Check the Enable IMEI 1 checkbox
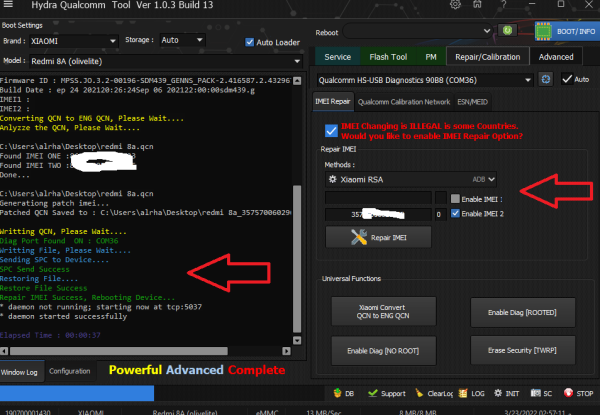Screen dimensions: 600x415 [455, 199]
